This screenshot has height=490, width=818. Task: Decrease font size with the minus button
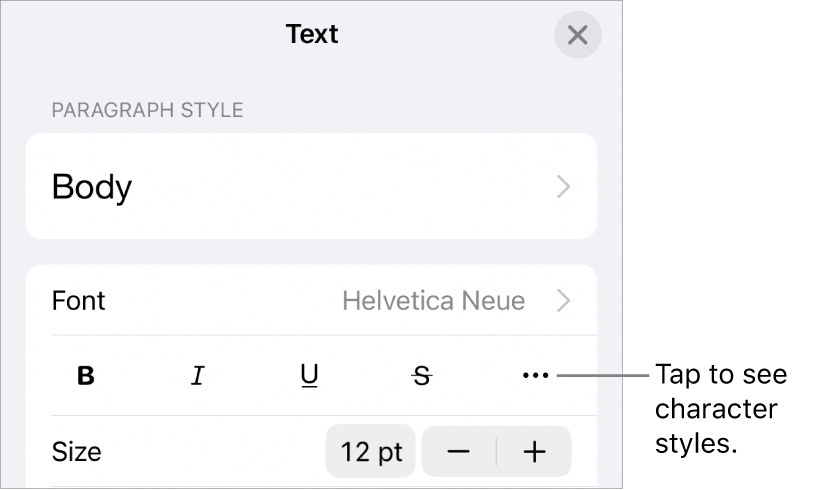click(x=459, y=452)
